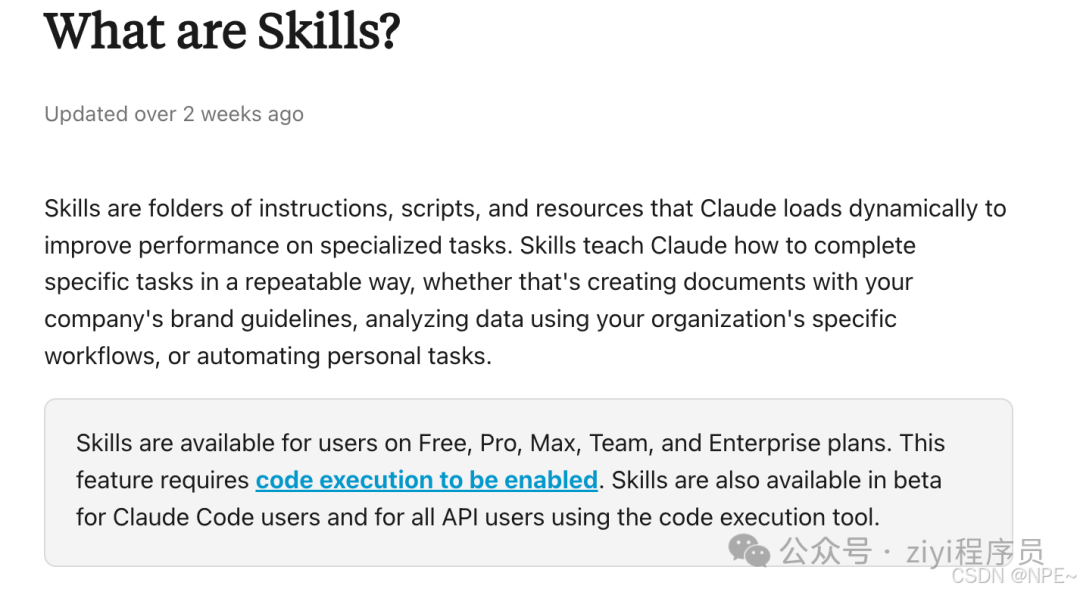Click the "What are Skills?" heading

pyautogui.click(x=222, y=30)
